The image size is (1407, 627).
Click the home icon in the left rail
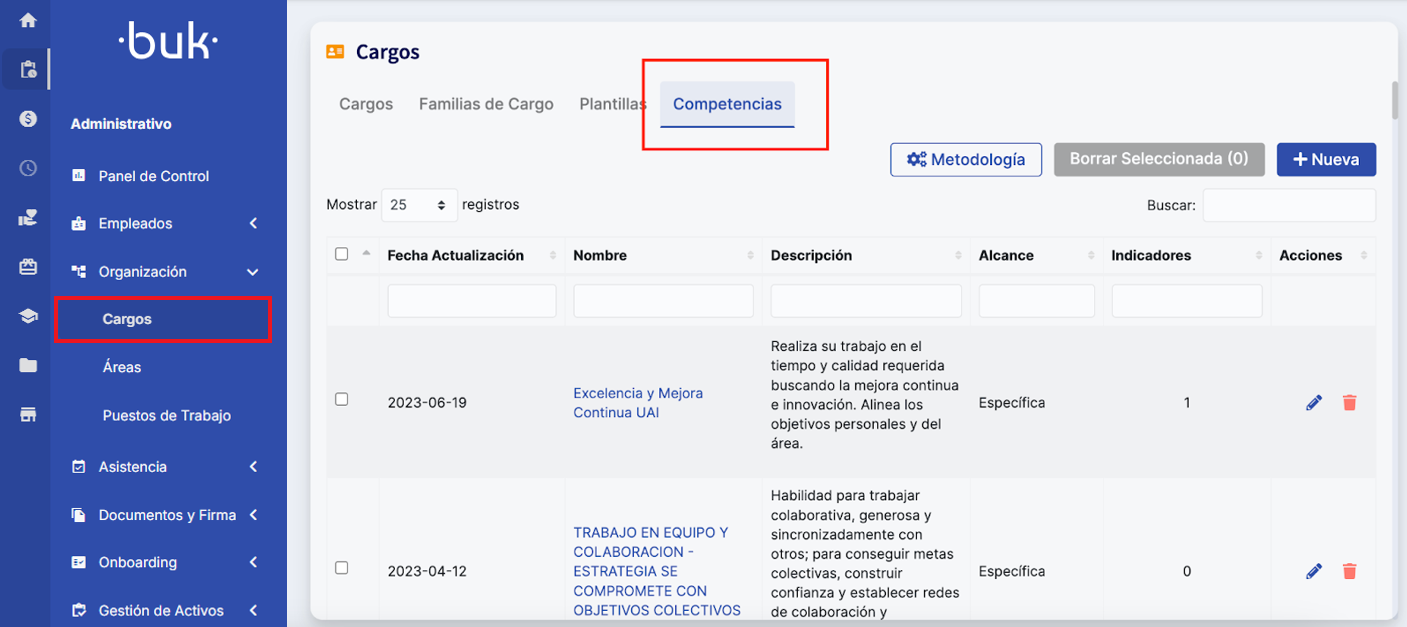pyautogui.click(x=28, y=20)
